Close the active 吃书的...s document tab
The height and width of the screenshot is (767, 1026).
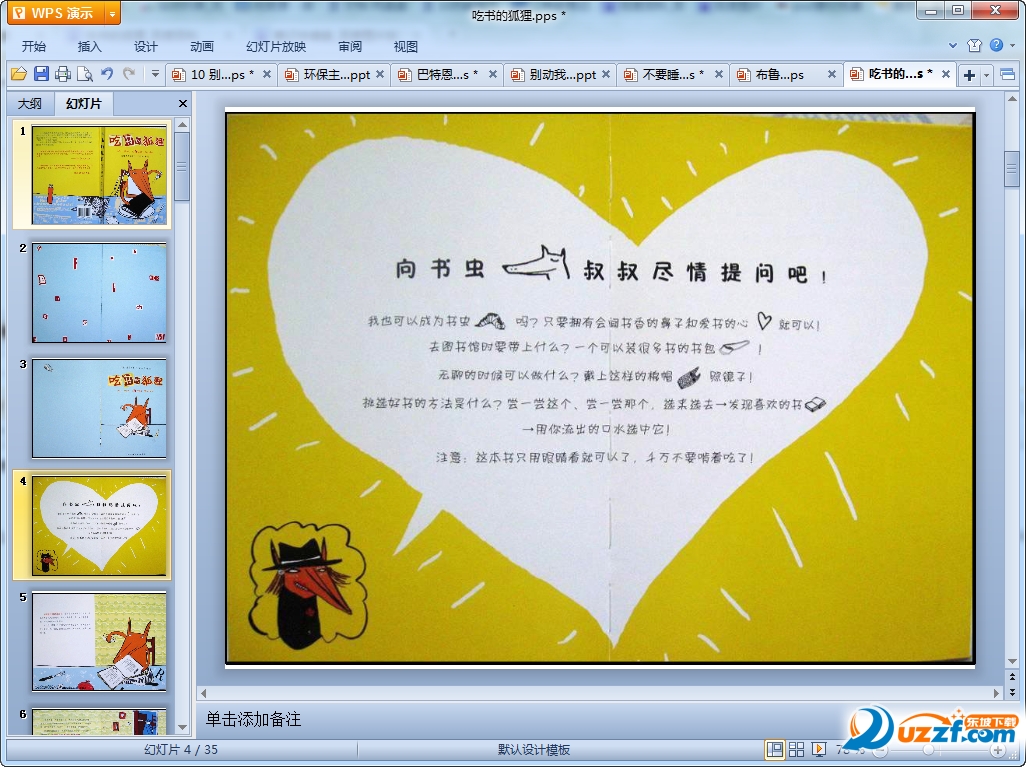(x=946, y=75)
